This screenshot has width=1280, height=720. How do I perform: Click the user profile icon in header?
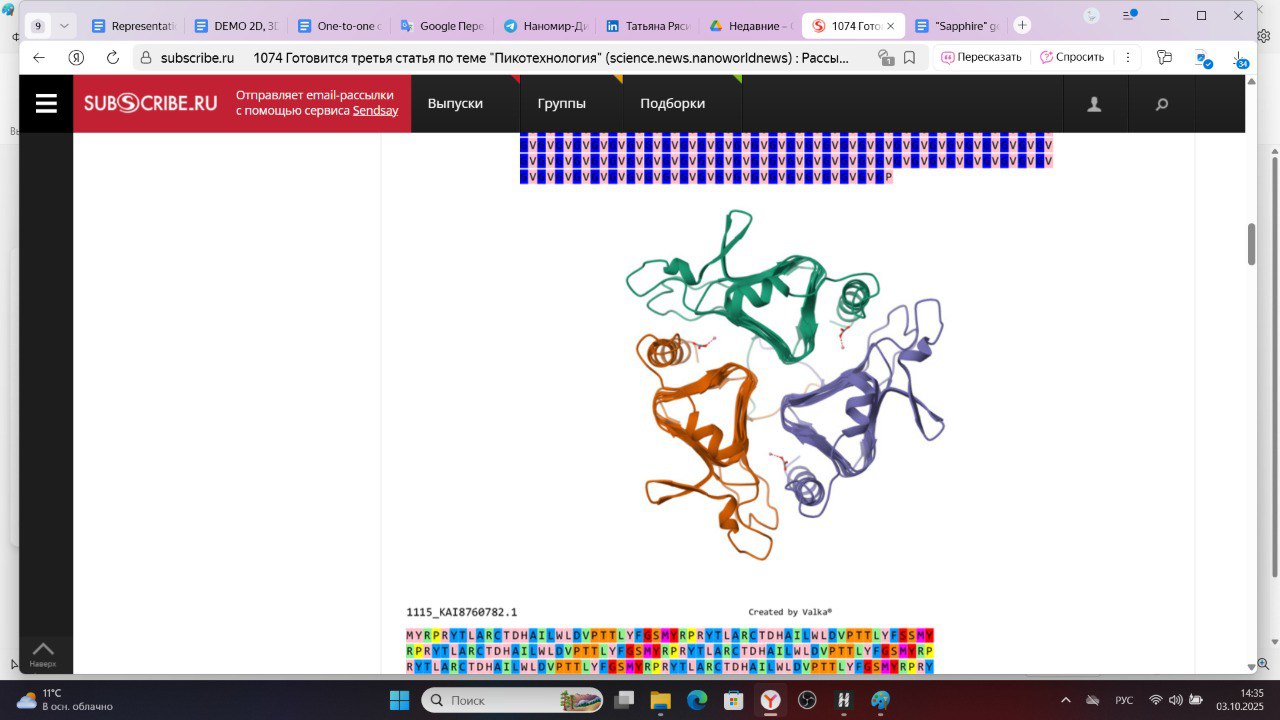1094,104
